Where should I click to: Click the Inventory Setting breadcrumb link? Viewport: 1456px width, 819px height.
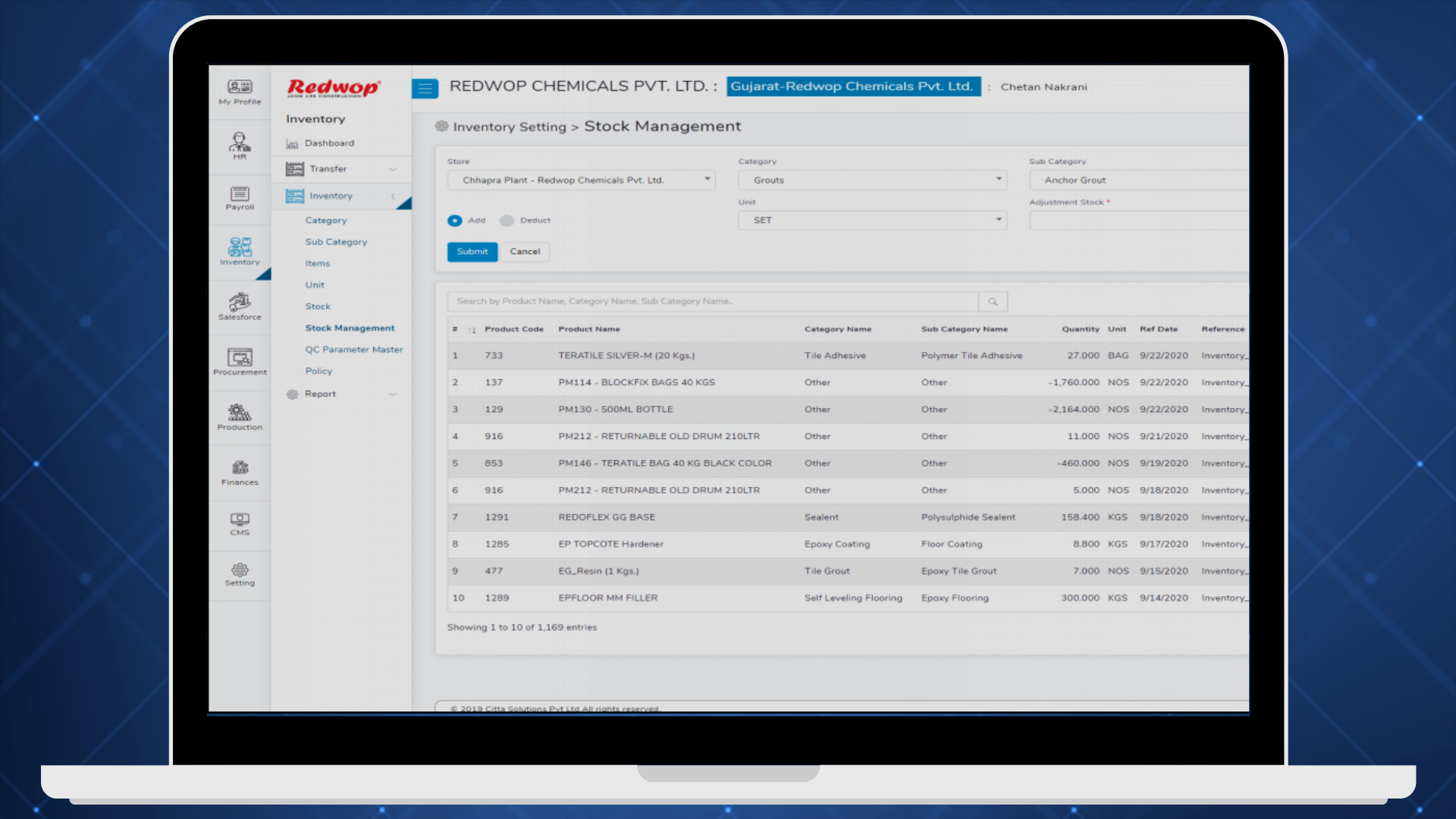click(510, 127)
